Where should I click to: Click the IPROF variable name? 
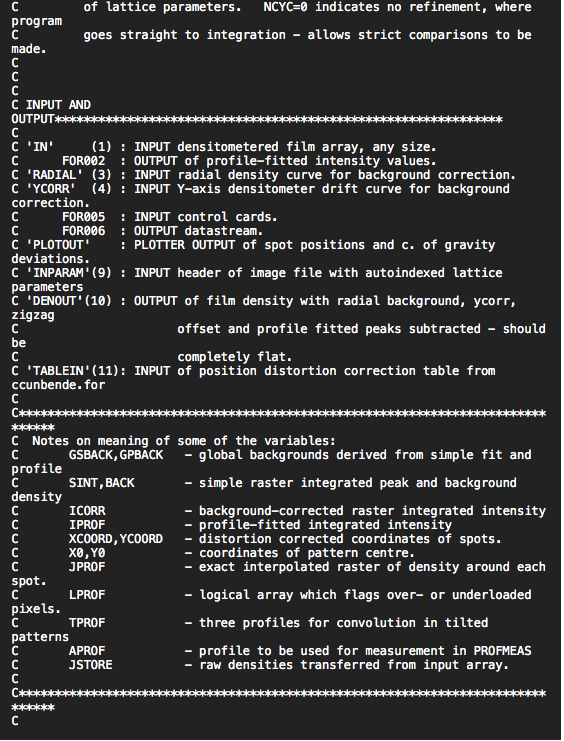87,525
